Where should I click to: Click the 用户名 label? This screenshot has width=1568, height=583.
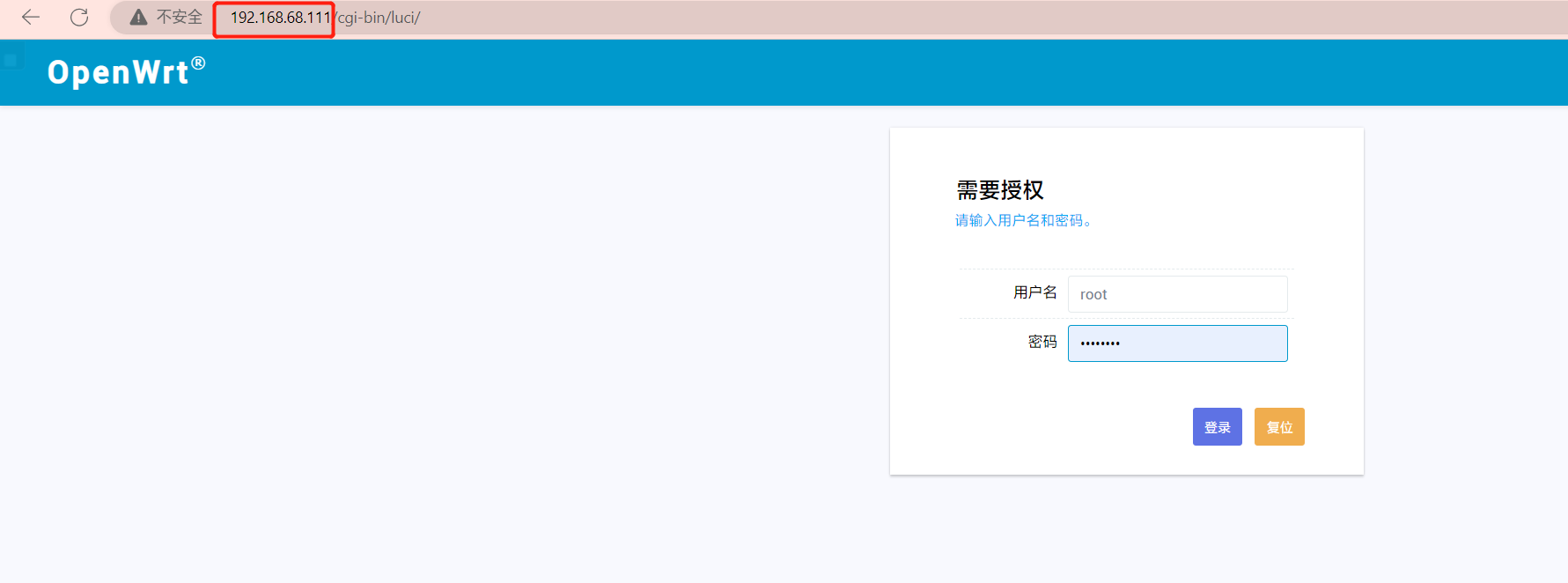1034,292
